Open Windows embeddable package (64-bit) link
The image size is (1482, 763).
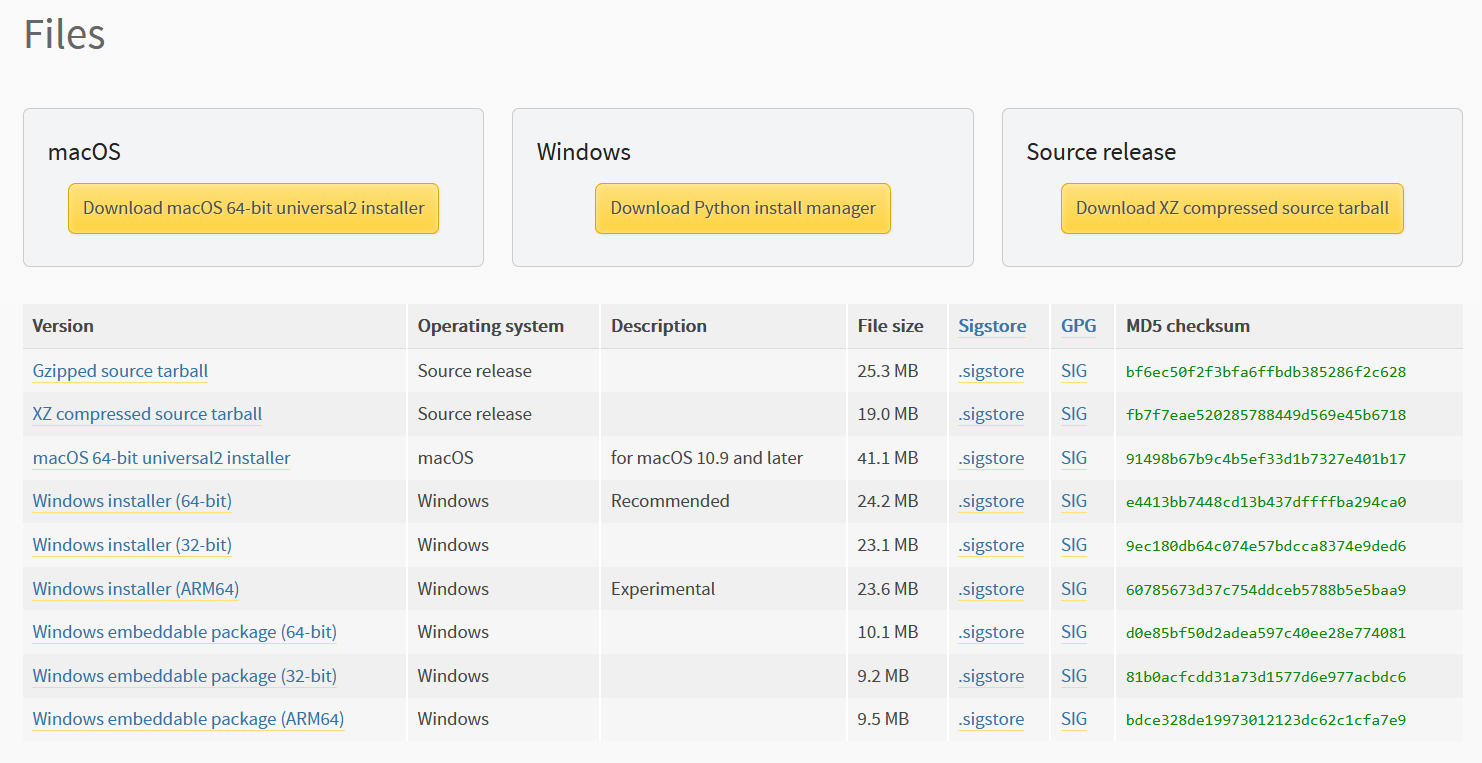185,632
